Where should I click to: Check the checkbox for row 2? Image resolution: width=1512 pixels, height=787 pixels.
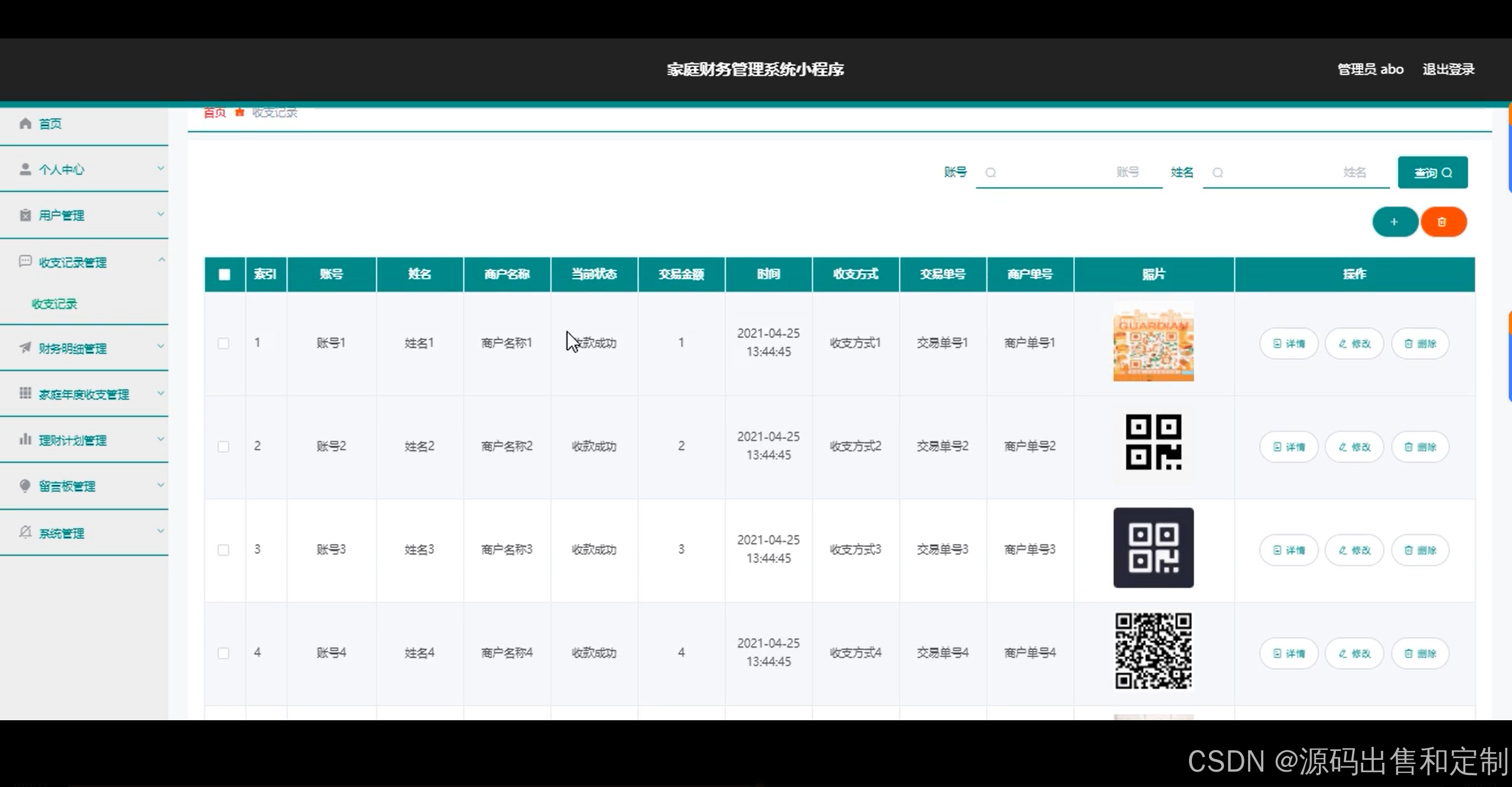coord(223,447)
